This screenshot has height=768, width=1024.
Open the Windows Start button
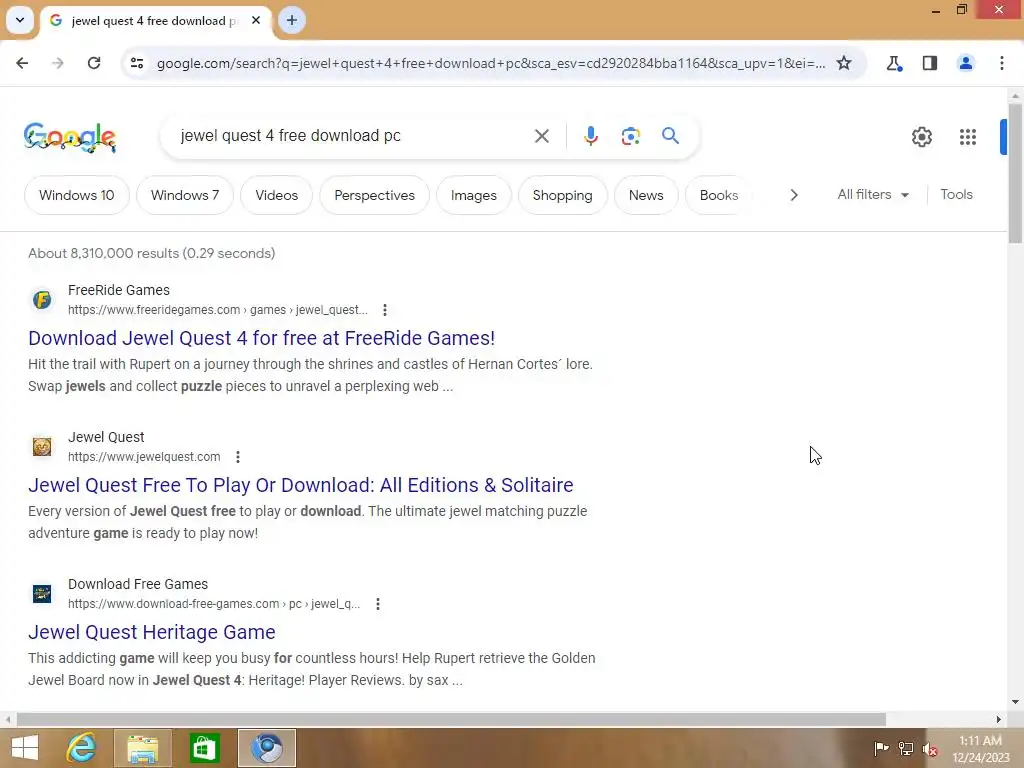coord(25,748)
